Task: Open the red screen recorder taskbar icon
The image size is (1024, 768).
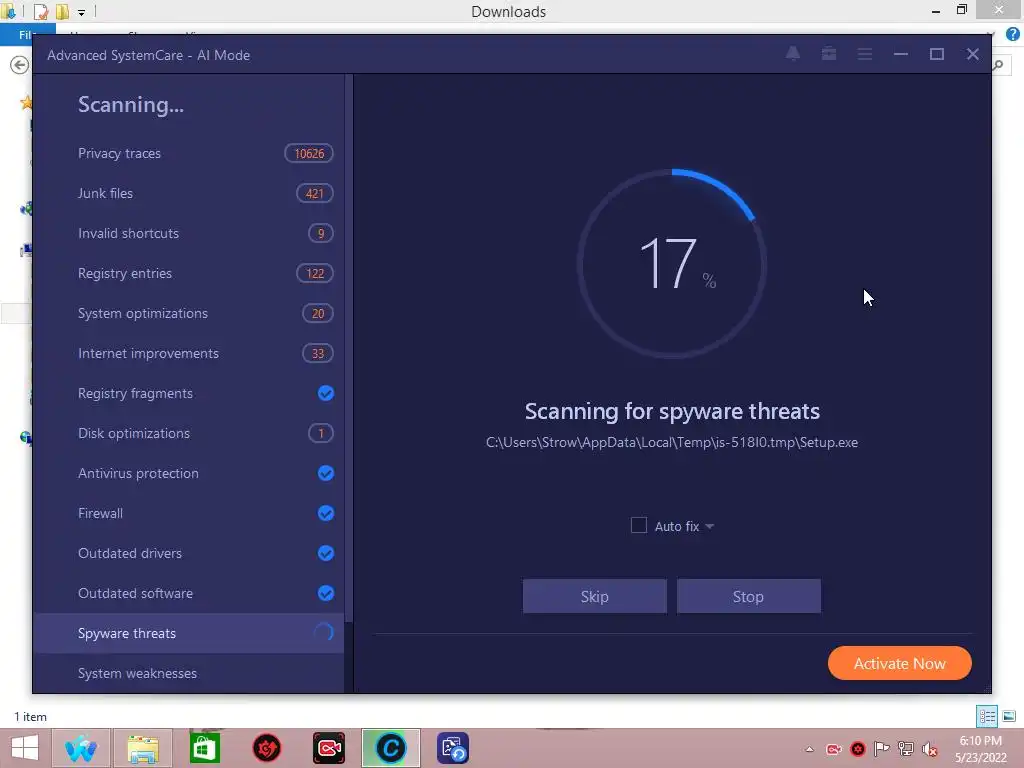Action: (328, 748)
